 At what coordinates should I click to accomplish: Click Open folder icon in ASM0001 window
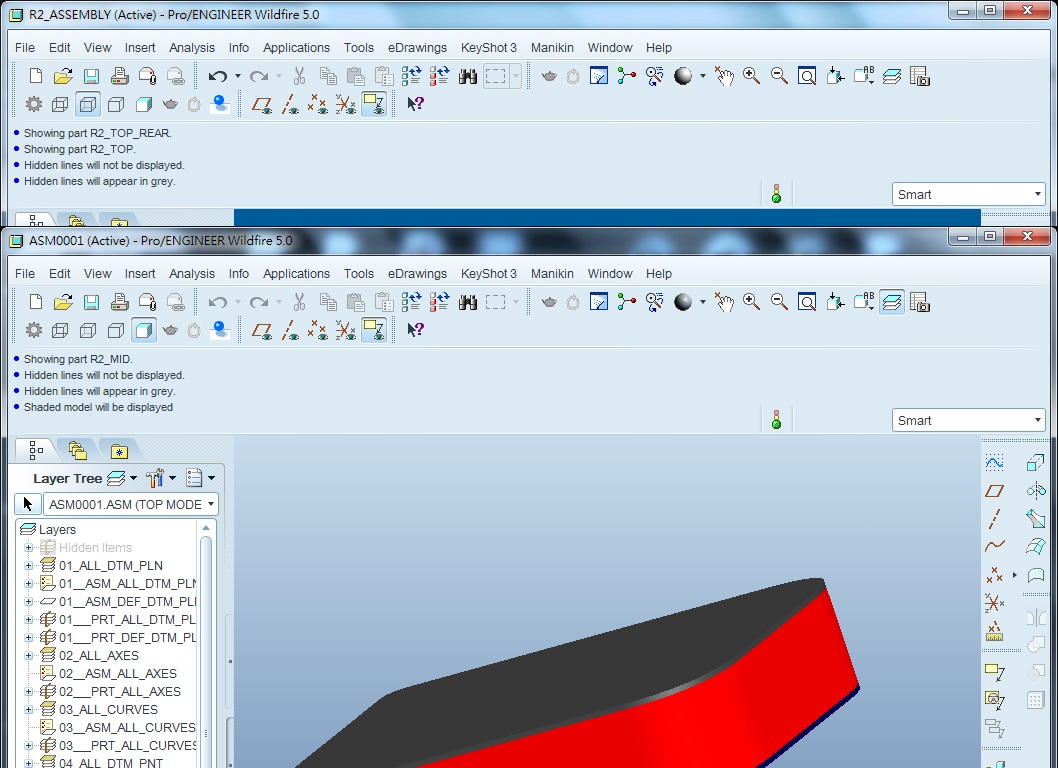point(63,302)
